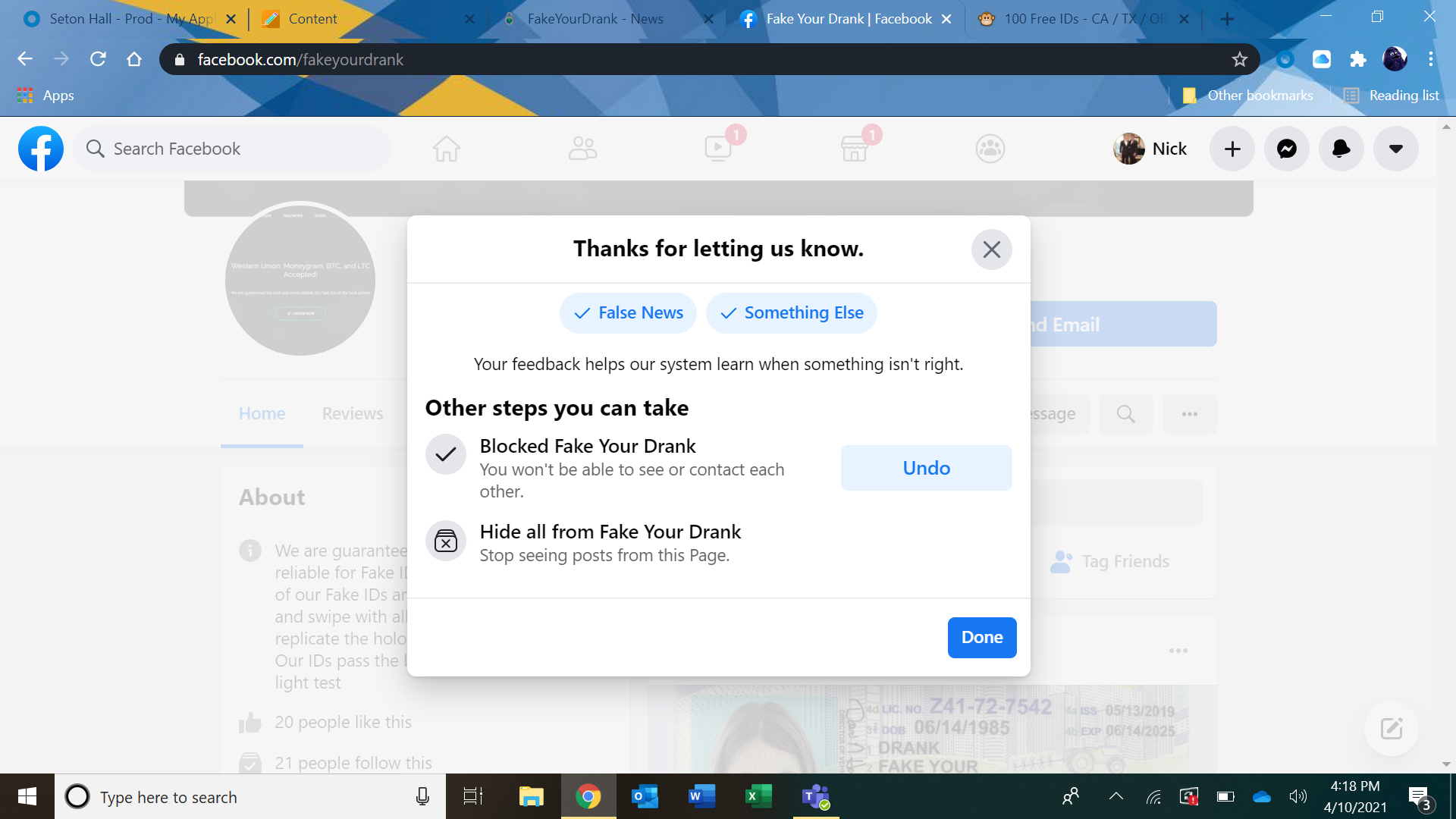Screen dimensions: 1456x819
Task: Open Nick's profile
Action: (x=1150, y=149)
